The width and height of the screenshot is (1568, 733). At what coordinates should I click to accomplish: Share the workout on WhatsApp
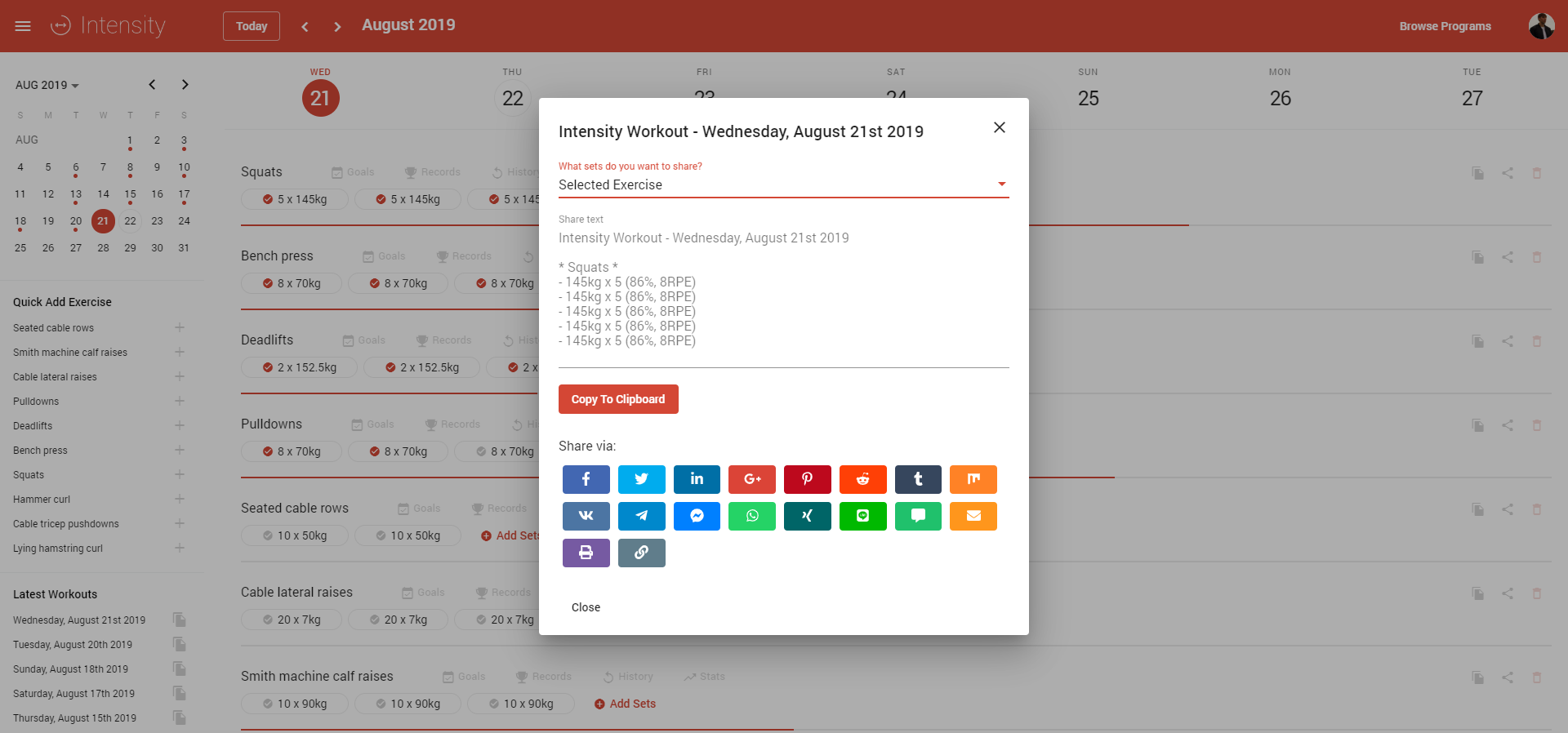tap(752, 516)
